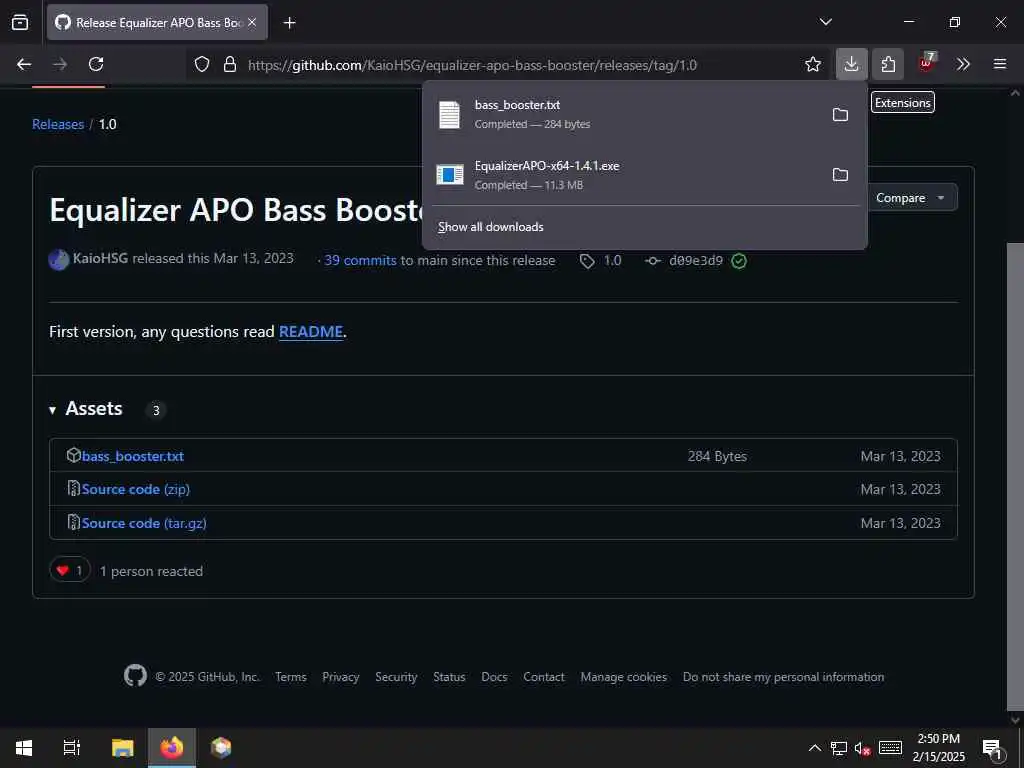This screenshot has width=1024, height=768.
Task: Open the uBlock Origin extension icon
Action: point(927,63)
